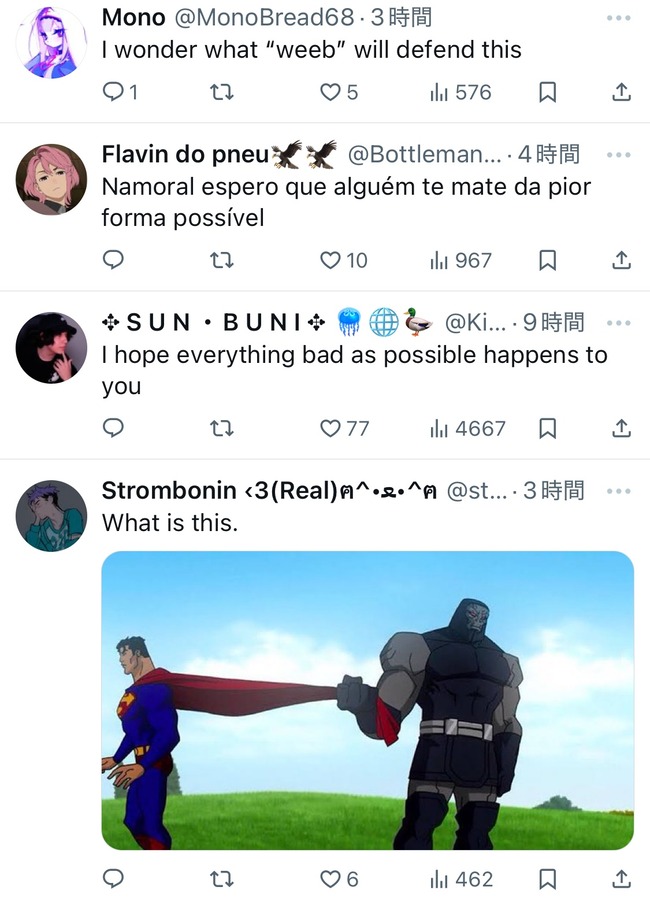View analytics showing 462 views
Viewport: 650px width, 898px height.
pos(461,879)
